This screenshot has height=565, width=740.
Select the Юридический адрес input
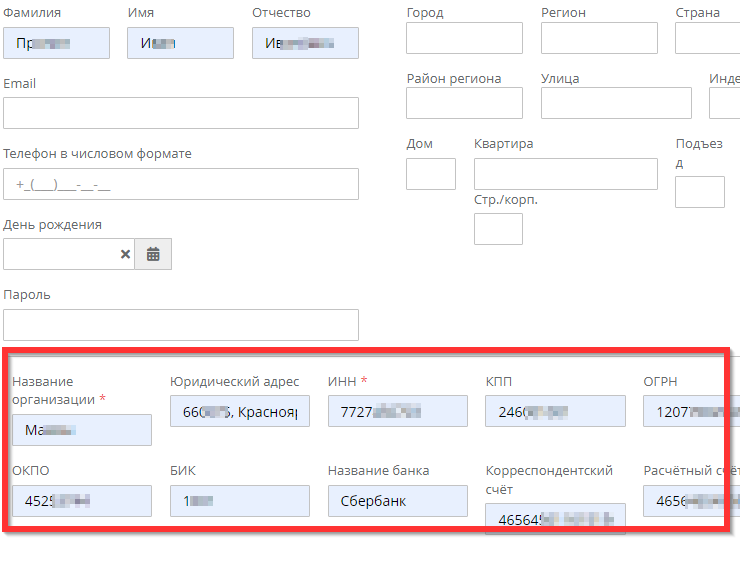pyautogui.click(x=240, y=411)
